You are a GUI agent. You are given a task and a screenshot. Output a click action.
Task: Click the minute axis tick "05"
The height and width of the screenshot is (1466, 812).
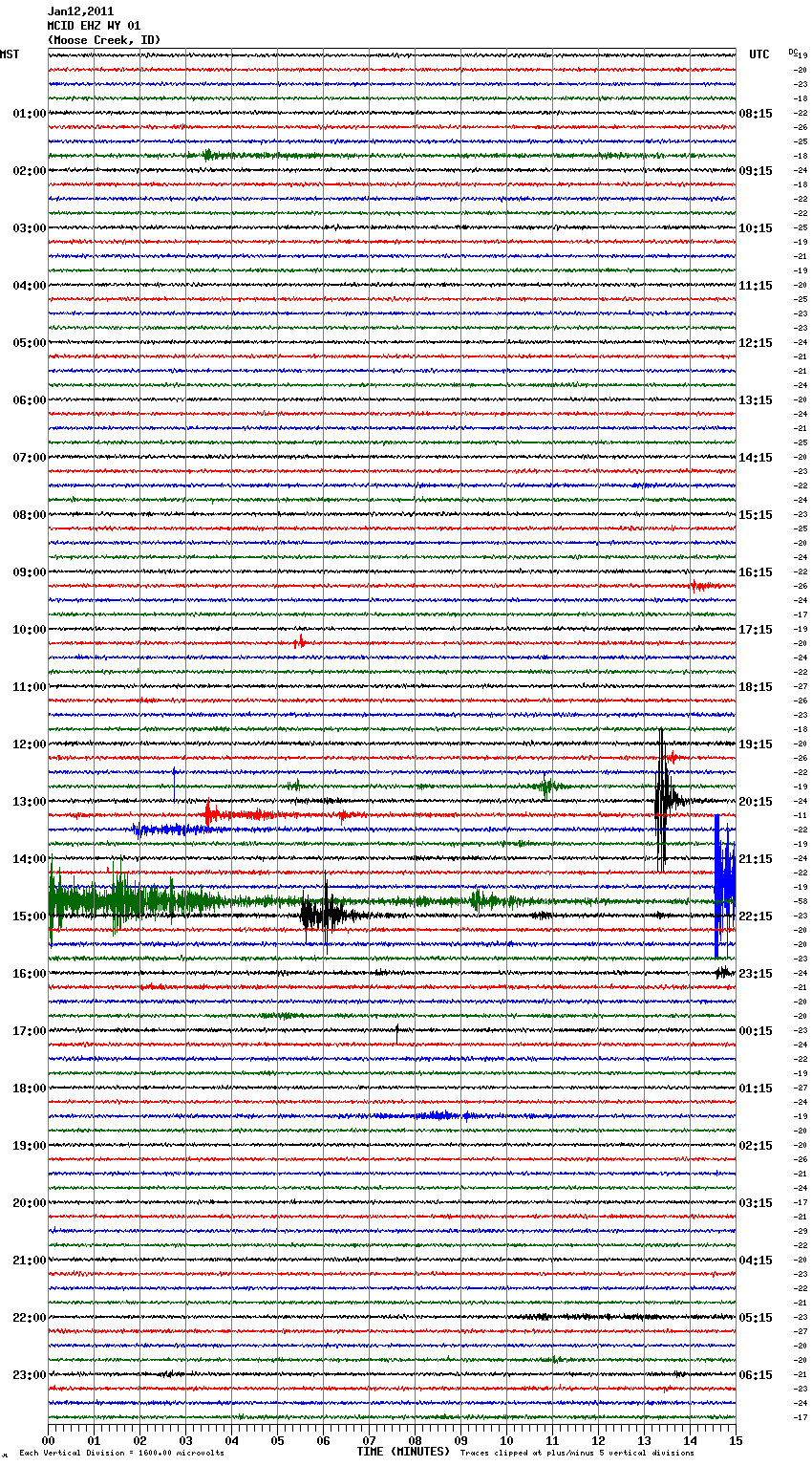[277, 1440]
